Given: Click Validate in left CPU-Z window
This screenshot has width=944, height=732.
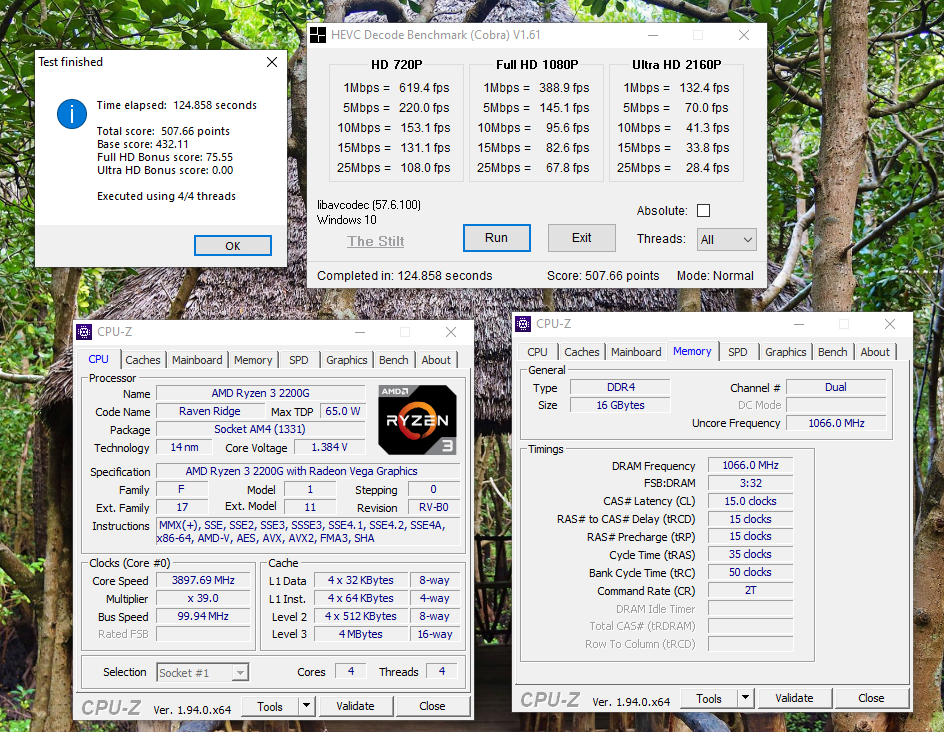Looking at the screenshot, I should [355, 706].
